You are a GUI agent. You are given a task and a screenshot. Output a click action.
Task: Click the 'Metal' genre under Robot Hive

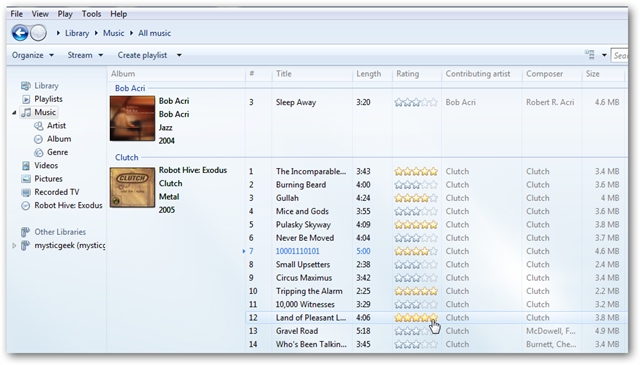[169, 197]
